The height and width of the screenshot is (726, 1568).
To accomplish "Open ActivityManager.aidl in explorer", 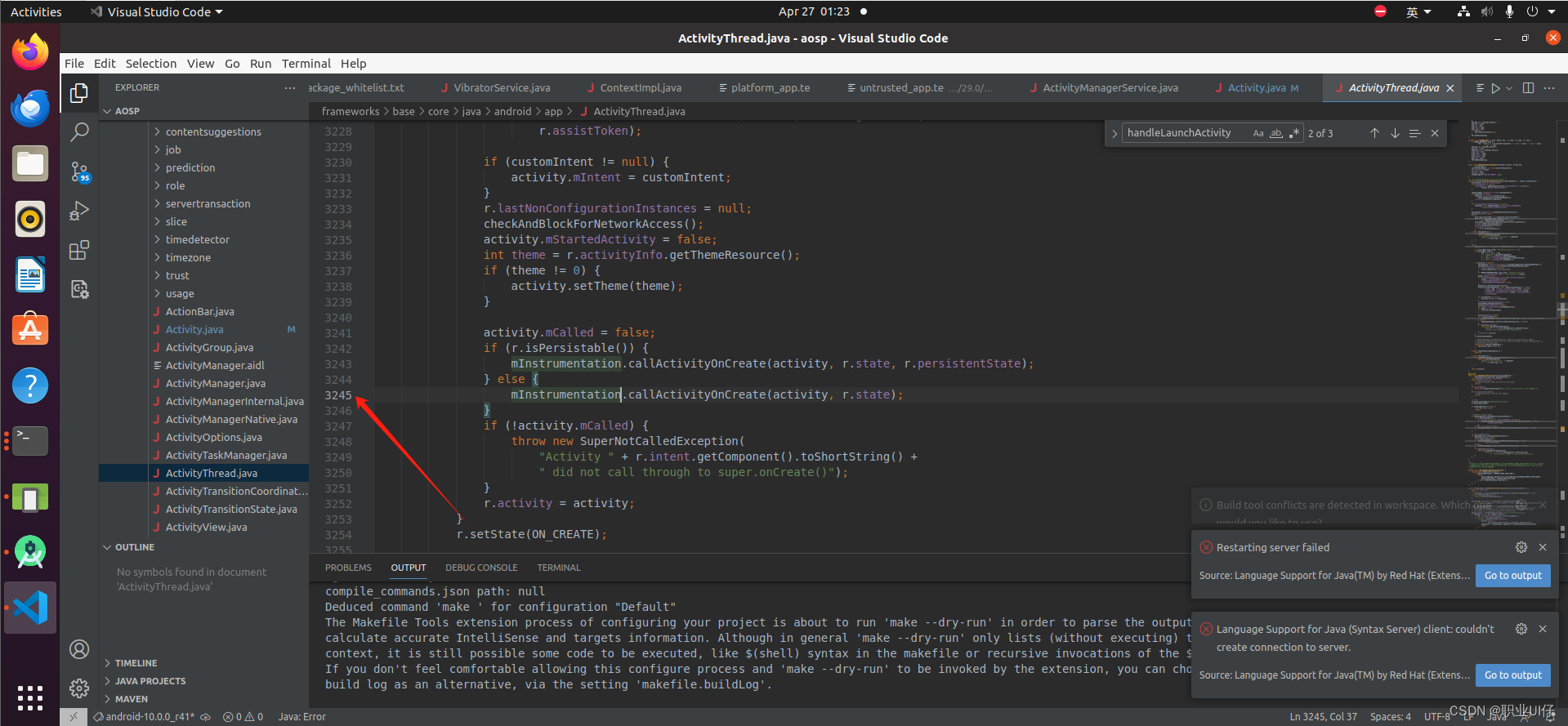I will click(215, 365).
